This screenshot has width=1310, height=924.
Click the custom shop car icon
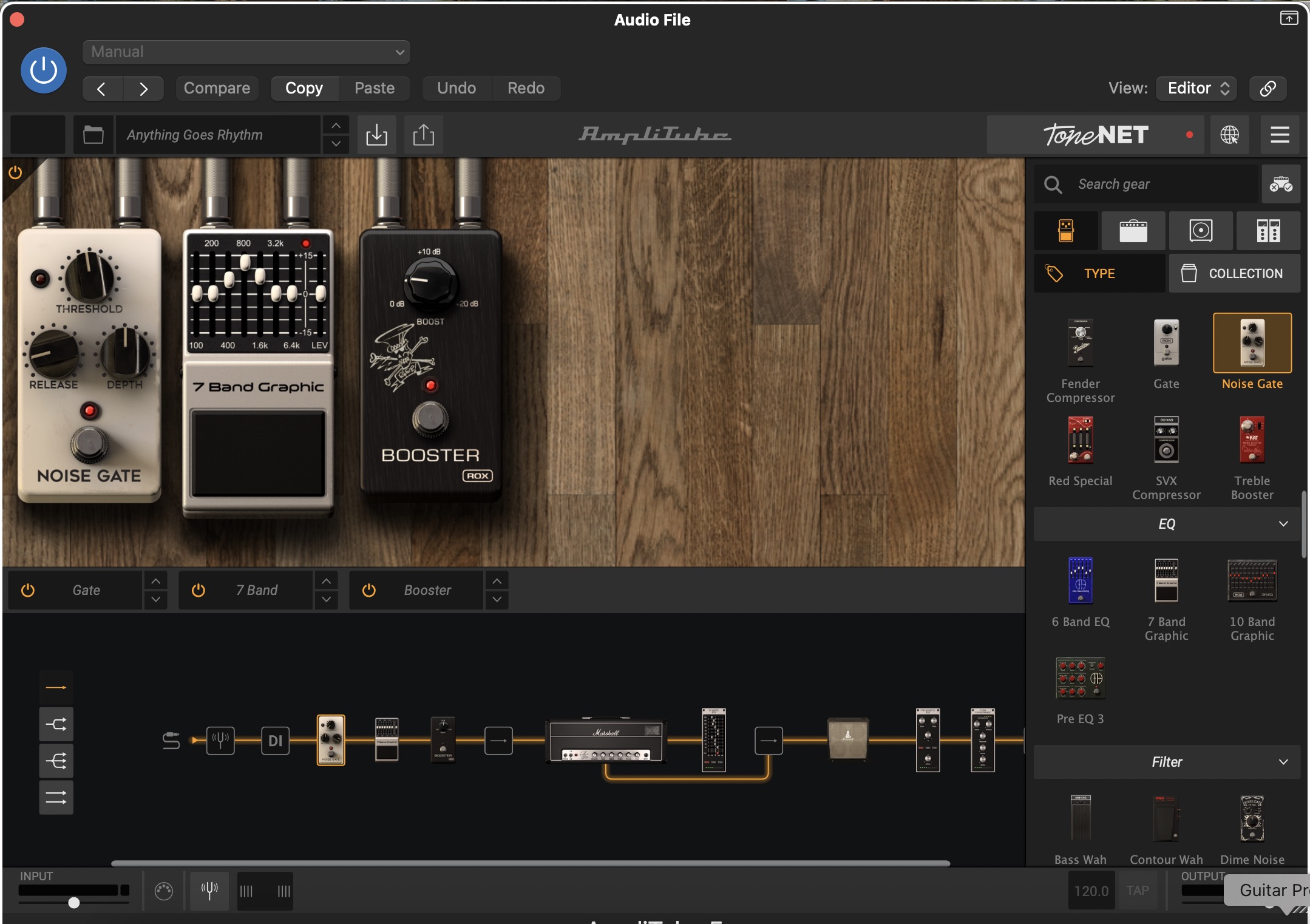pos(1281,184)
